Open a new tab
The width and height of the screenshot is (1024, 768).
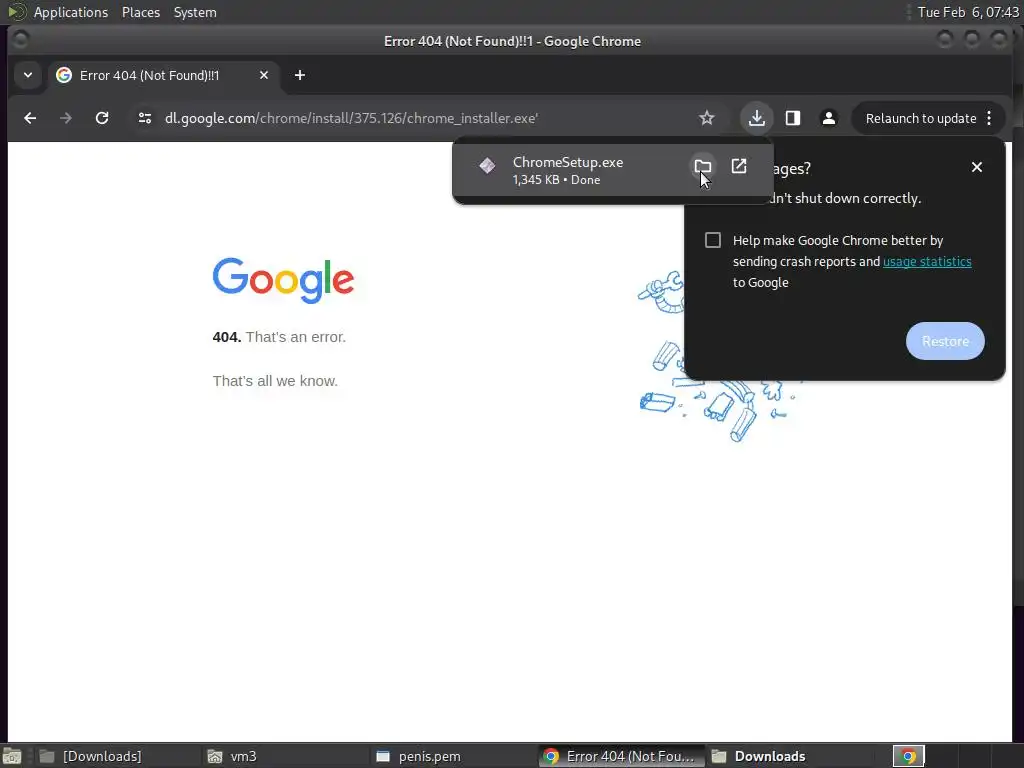click(300, 76)
